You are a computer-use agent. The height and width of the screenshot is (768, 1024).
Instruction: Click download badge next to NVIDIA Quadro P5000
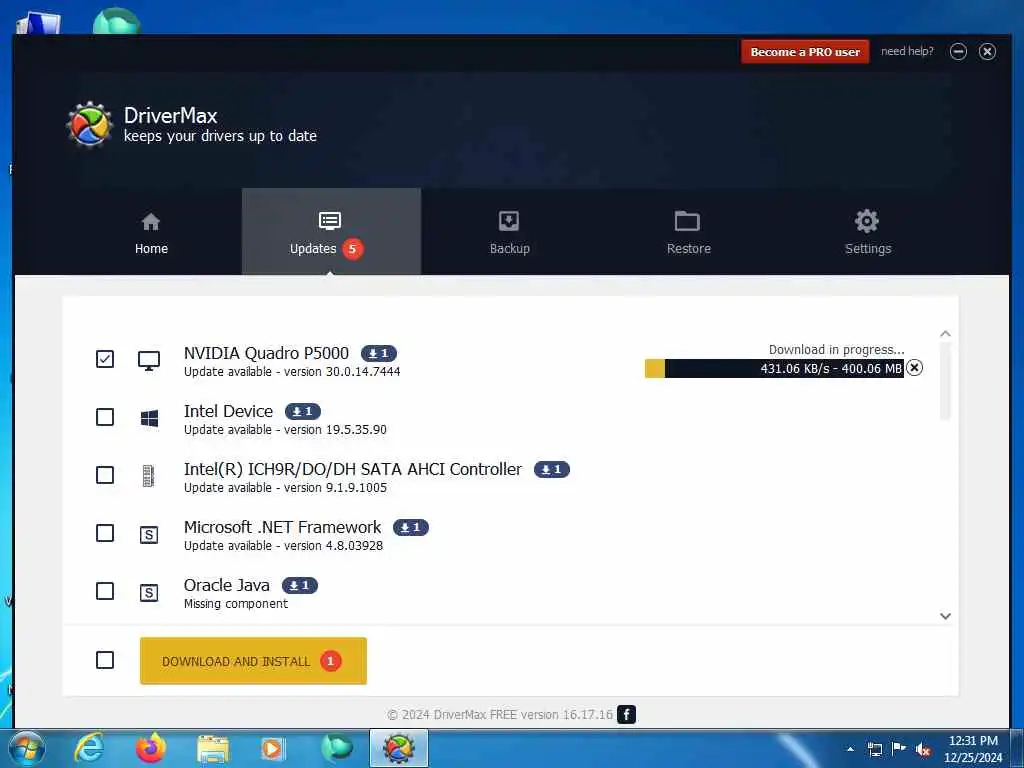(x=379, y=353)
